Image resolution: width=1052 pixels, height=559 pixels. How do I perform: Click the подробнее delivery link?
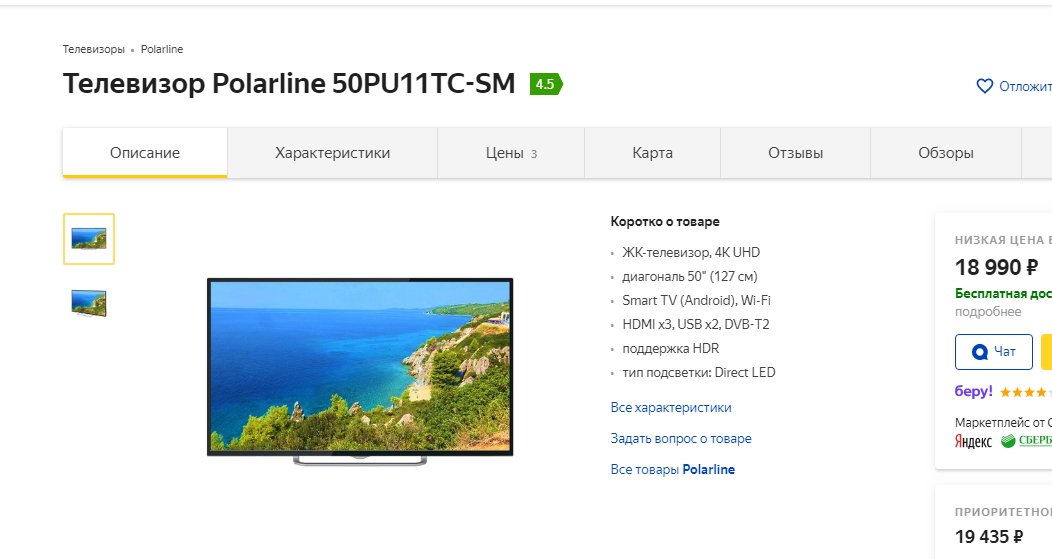click(988, 311)
